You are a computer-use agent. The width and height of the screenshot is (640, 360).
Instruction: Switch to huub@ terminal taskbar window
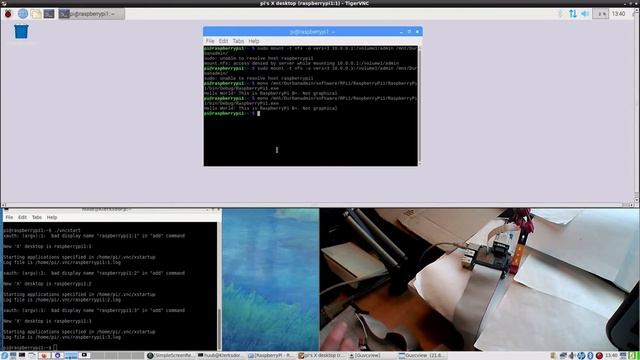[x=221, y=356]
